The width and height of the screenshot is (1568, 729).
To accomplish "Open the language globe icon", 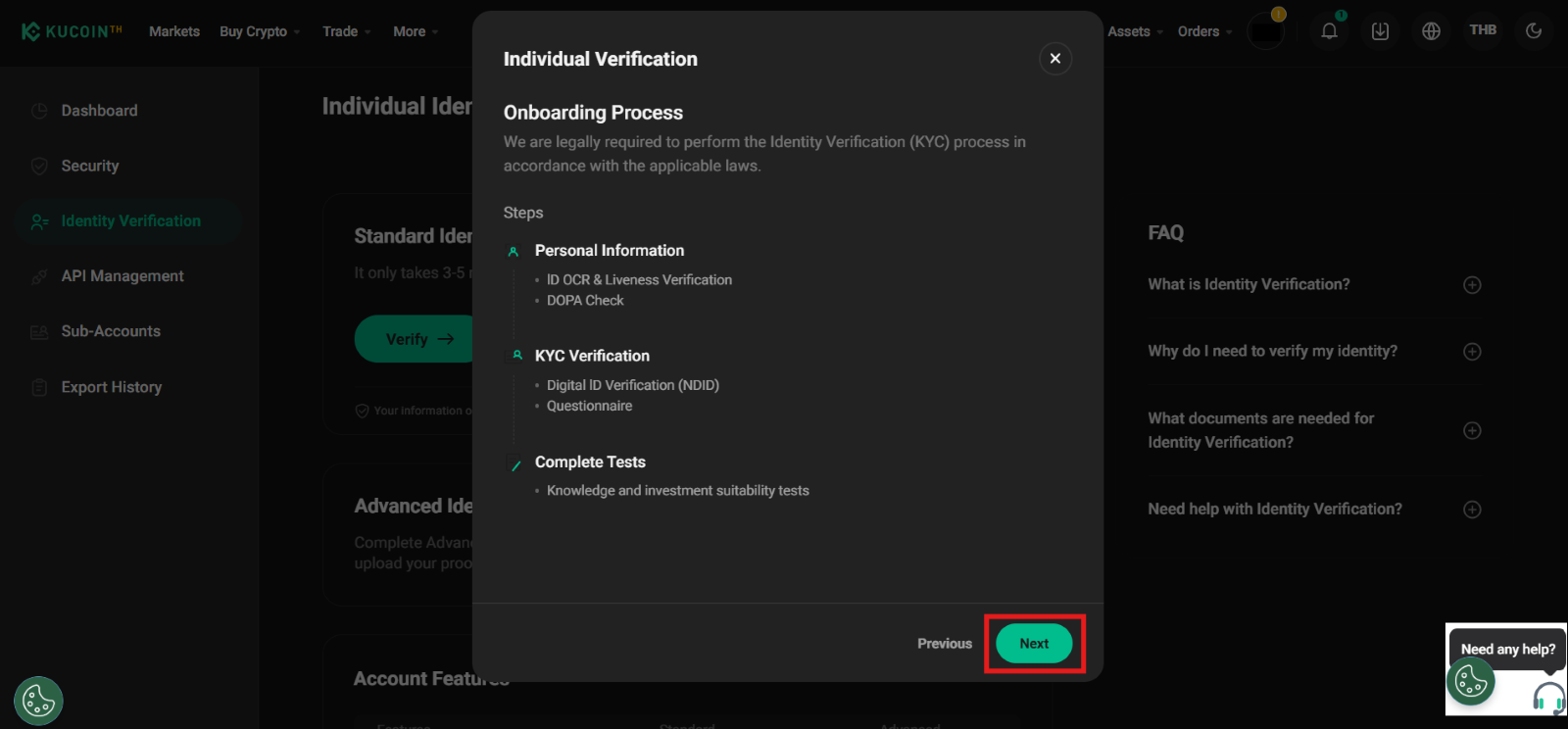I will point(1431,31).
